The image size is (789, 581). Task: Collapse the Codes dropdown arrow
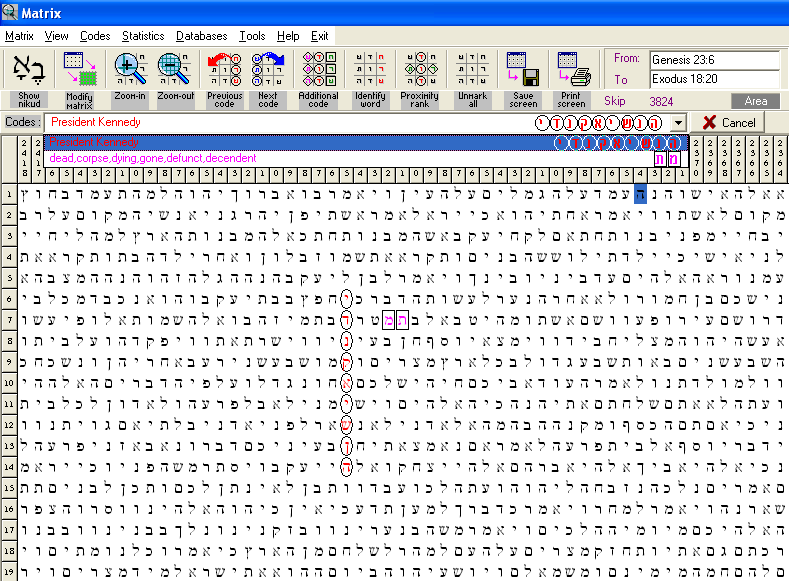click(679, 123)
